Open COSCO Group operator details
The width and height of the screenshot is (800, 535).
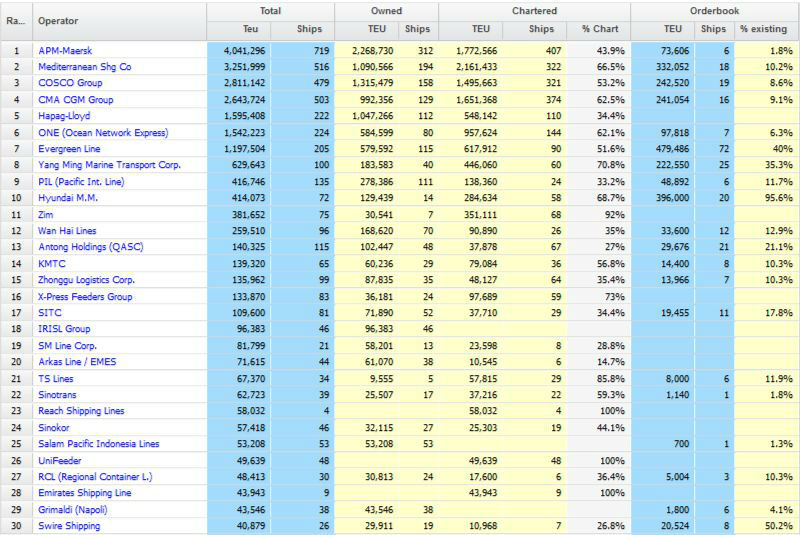click(71, 84)
